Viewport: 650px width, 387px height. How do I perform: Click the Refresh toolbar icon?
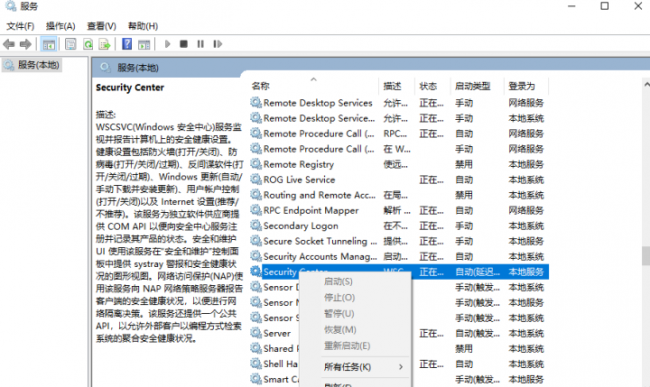88,44
